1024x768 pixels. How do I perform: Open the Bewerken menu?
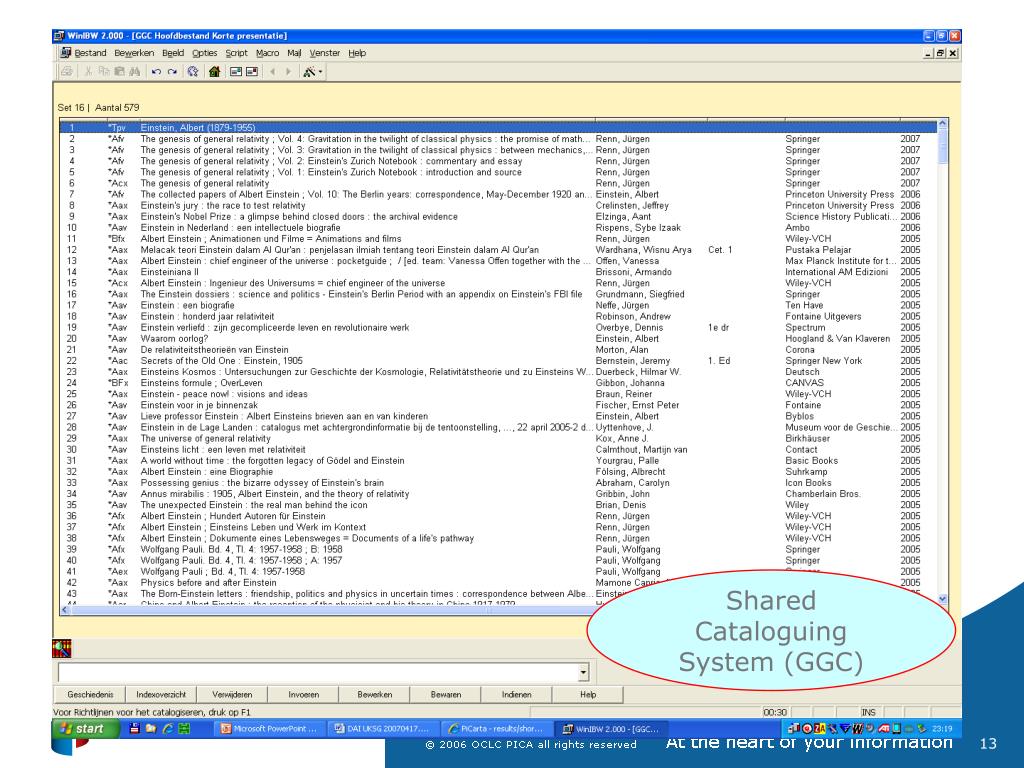134,53
